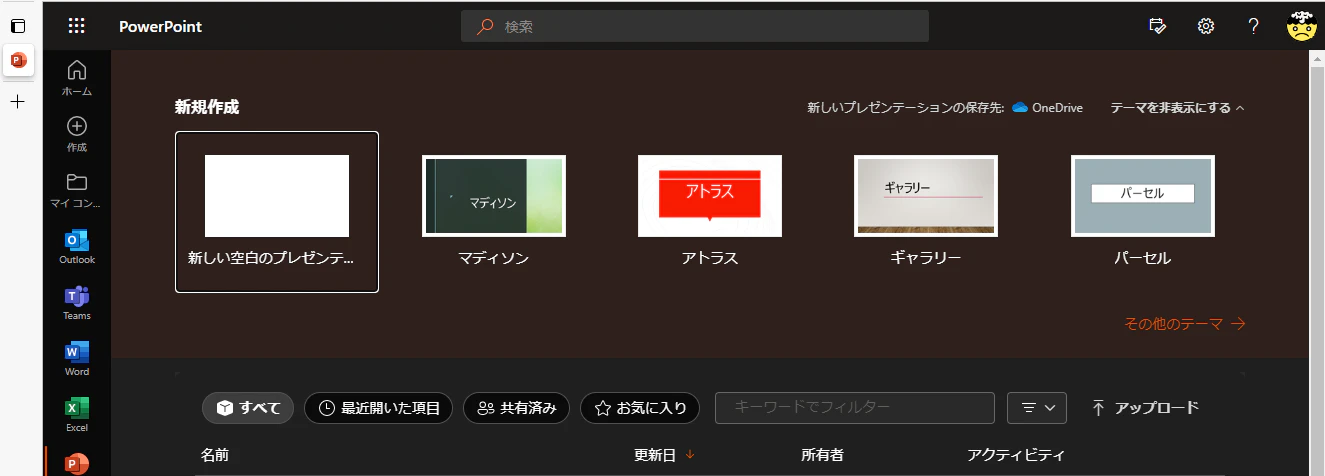
Task: Open the settings gear icon
Action: 1205,26
